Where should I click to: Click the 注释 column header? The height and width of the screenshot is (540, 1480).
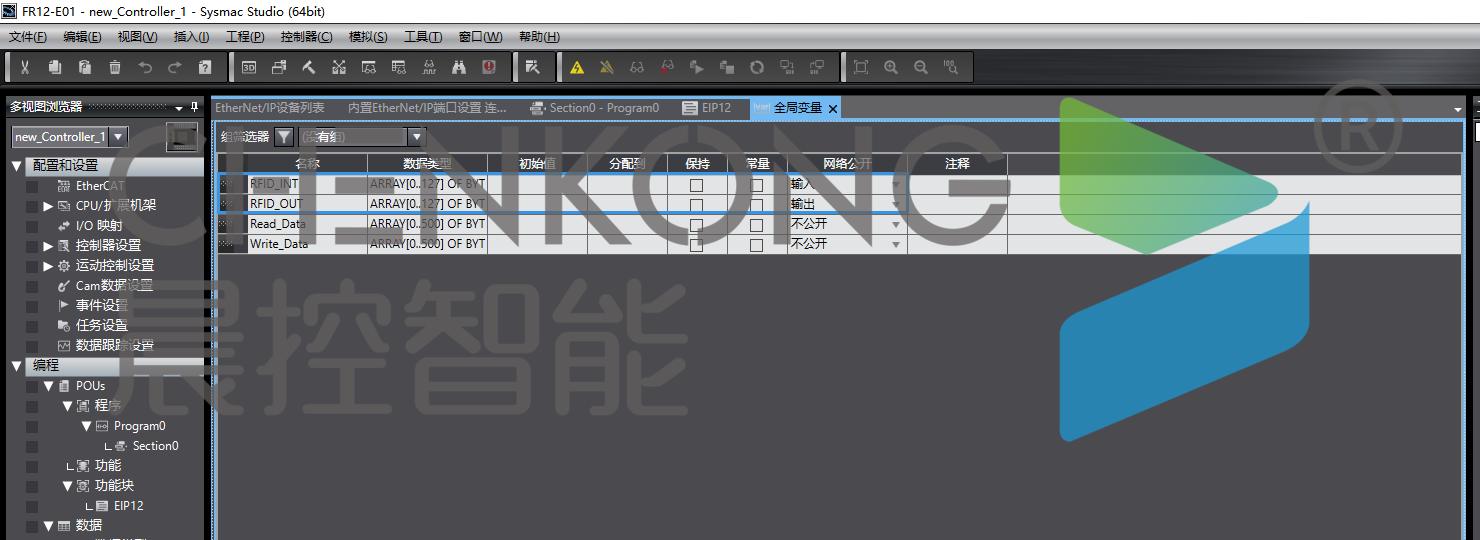click(x=957, y=164)
